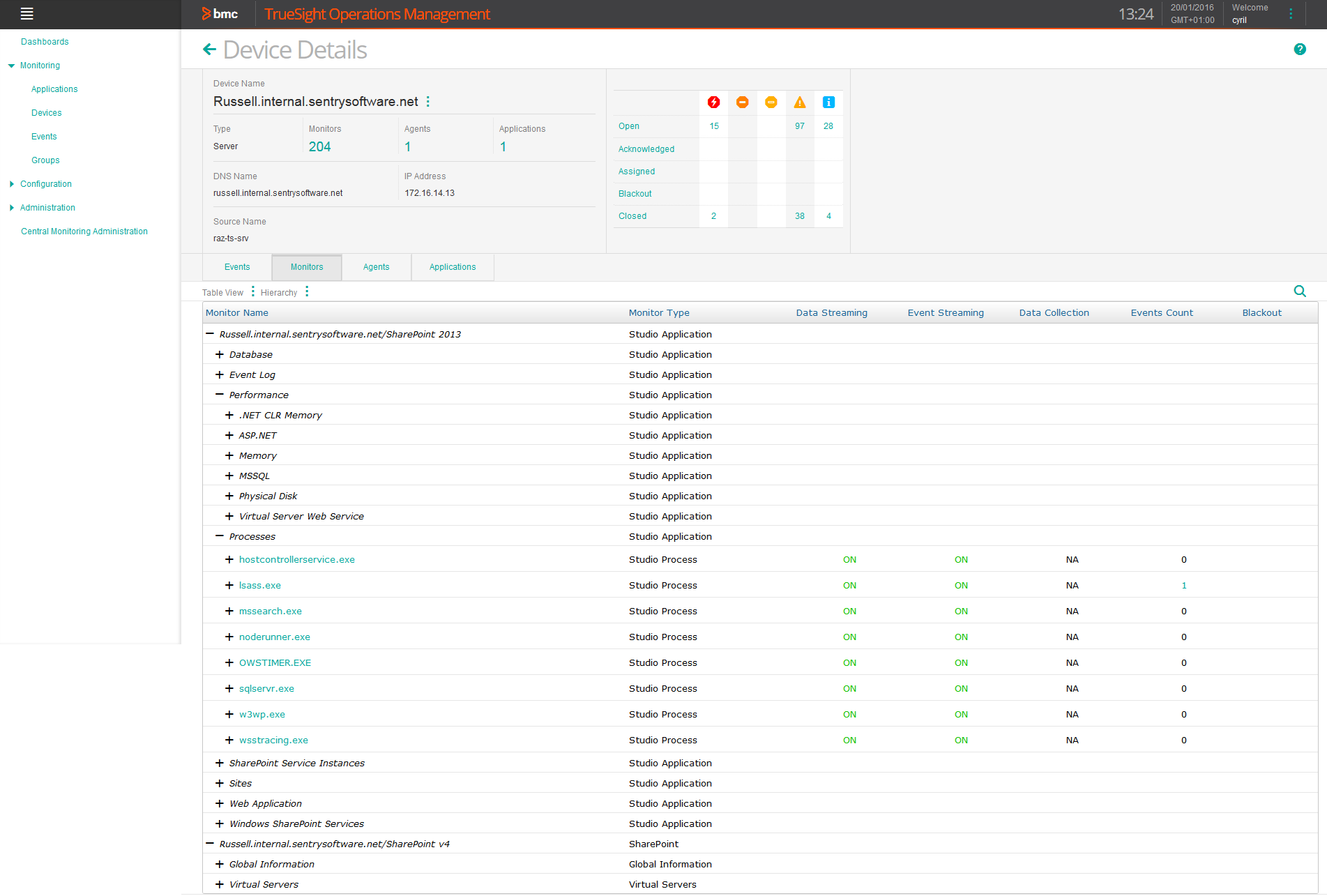
Task: Open the help question mark icon
Action: [x=1300, y=49]
